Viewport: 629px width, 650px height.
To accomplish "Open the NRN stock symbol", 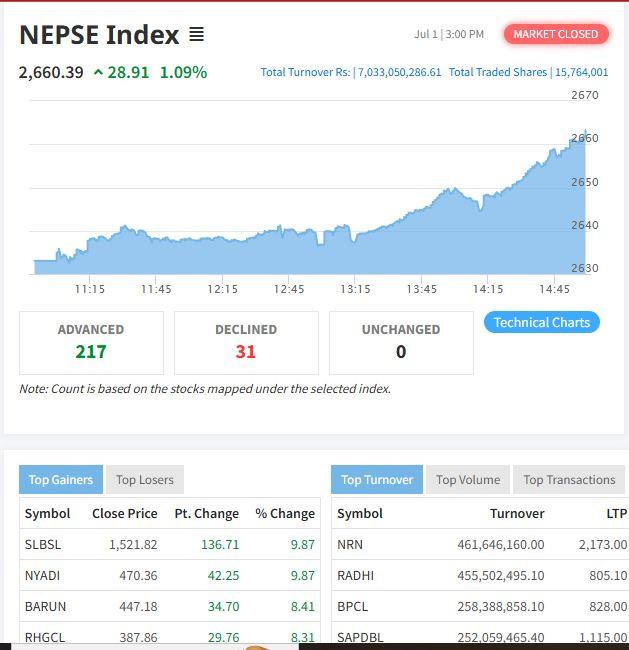I will point(350,545).
